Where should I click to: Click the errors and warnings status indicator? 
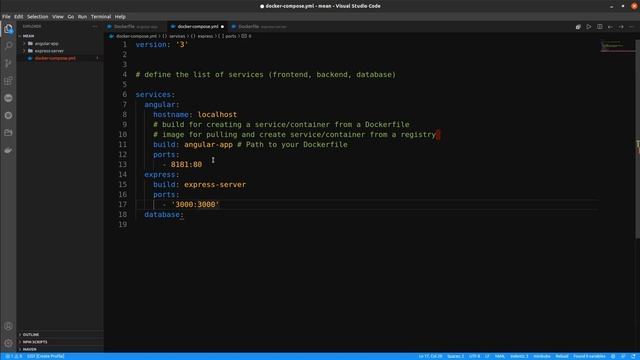click(x=14, y=356)
